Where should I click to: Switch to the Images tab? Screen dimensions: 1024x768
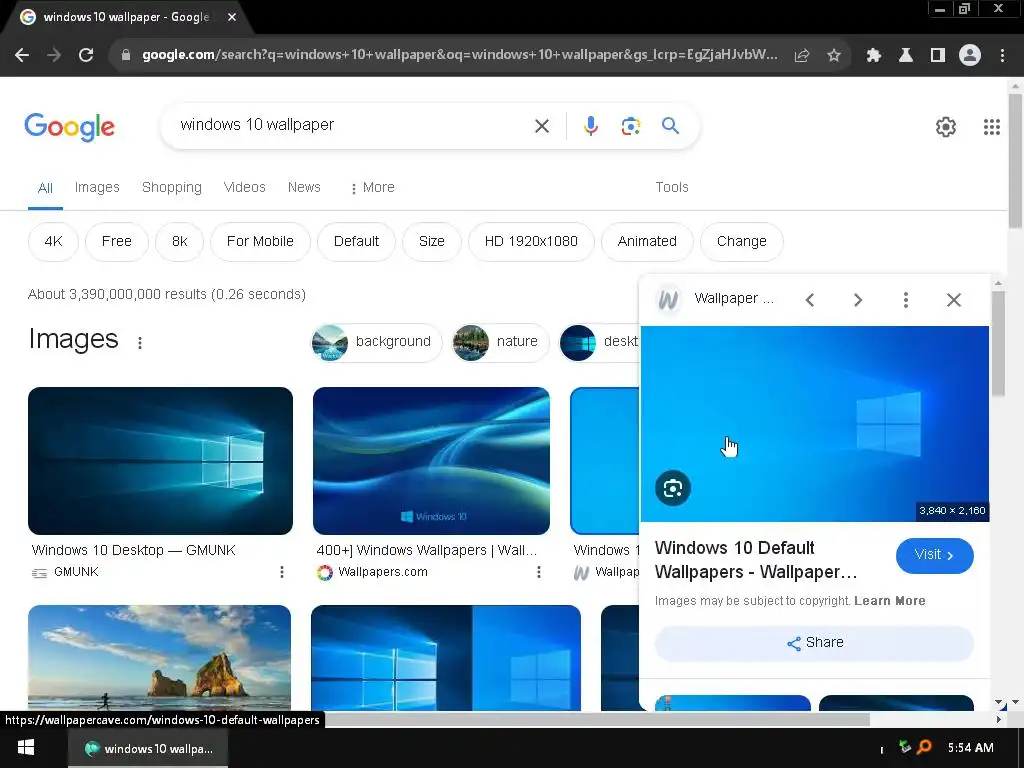[x=97, y=187]
